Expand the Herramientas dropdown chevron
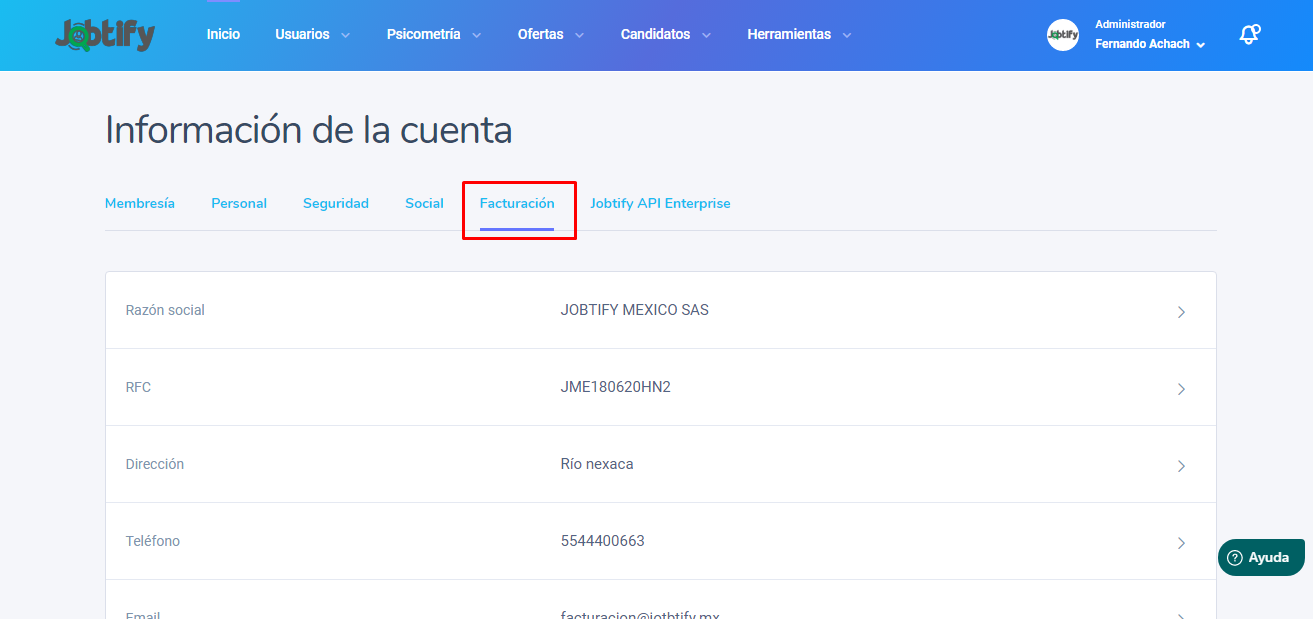The width and height of the screenshot is (1313, 619). click(x=847, y=35)
